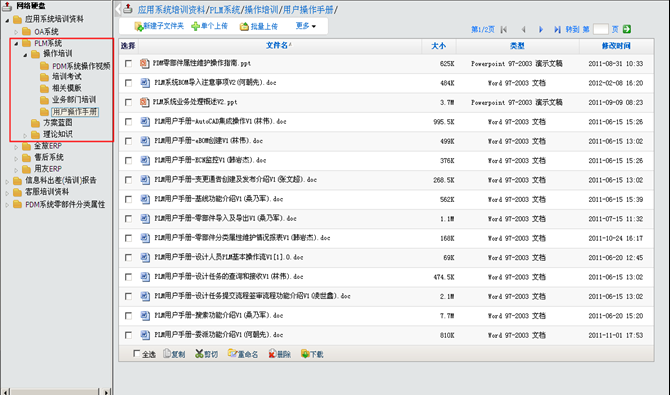Viewport: 670px width, 395px height.
Task: Click the folder icon of 培训考试
Action: [x=44, y=77]
